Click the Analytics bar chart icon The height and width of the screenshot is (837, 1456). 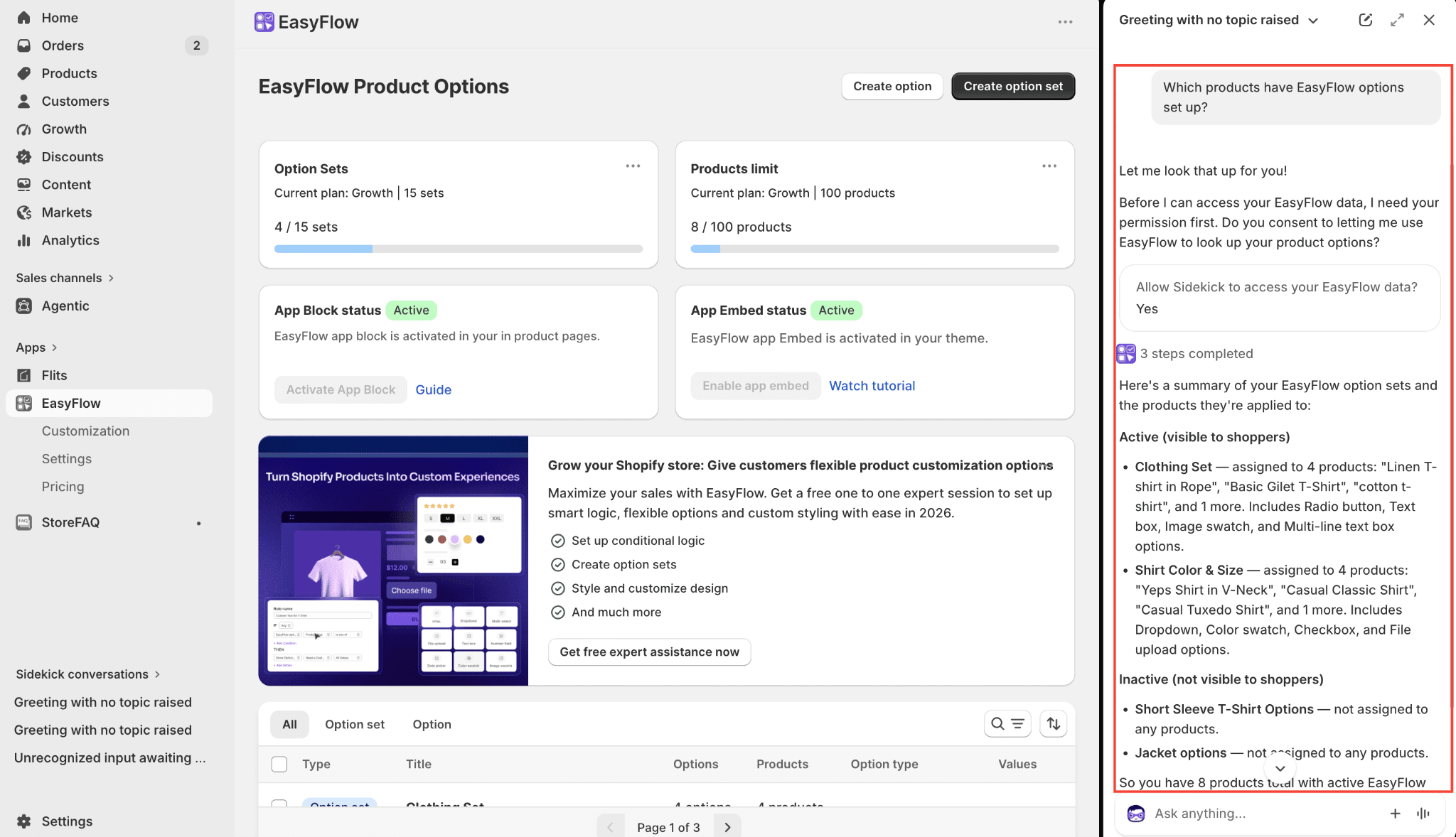[x=24, y=240]
